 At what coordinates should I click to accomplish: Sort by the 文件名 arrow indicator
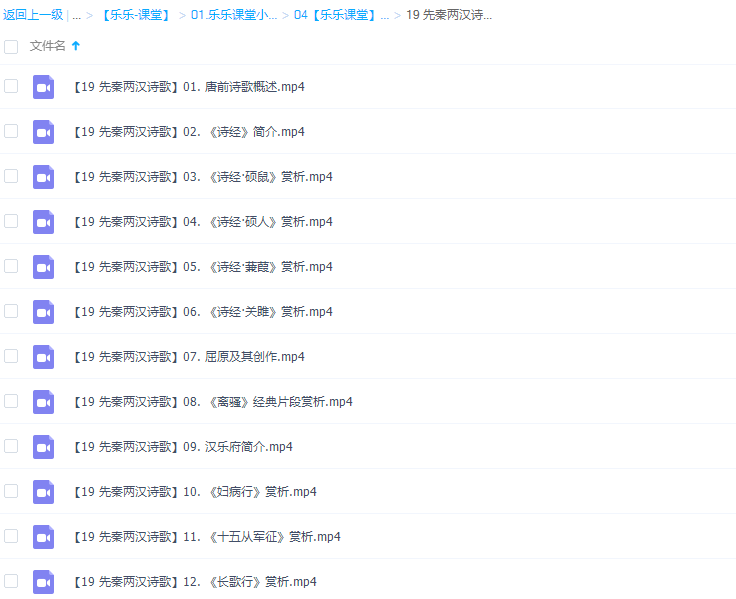point(76,46)
